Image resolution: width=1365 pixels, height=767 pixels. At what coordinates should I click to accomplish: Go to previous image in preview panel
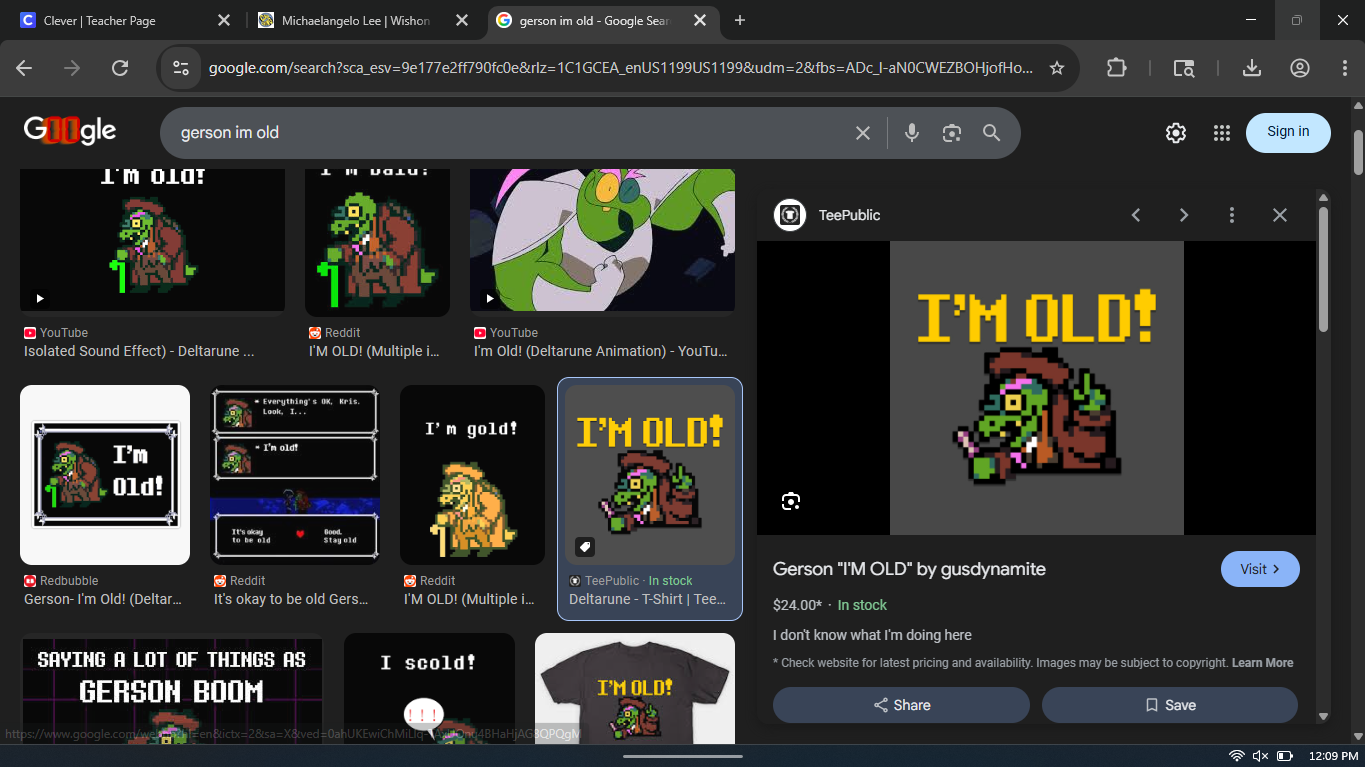[x=1136, y=215]
